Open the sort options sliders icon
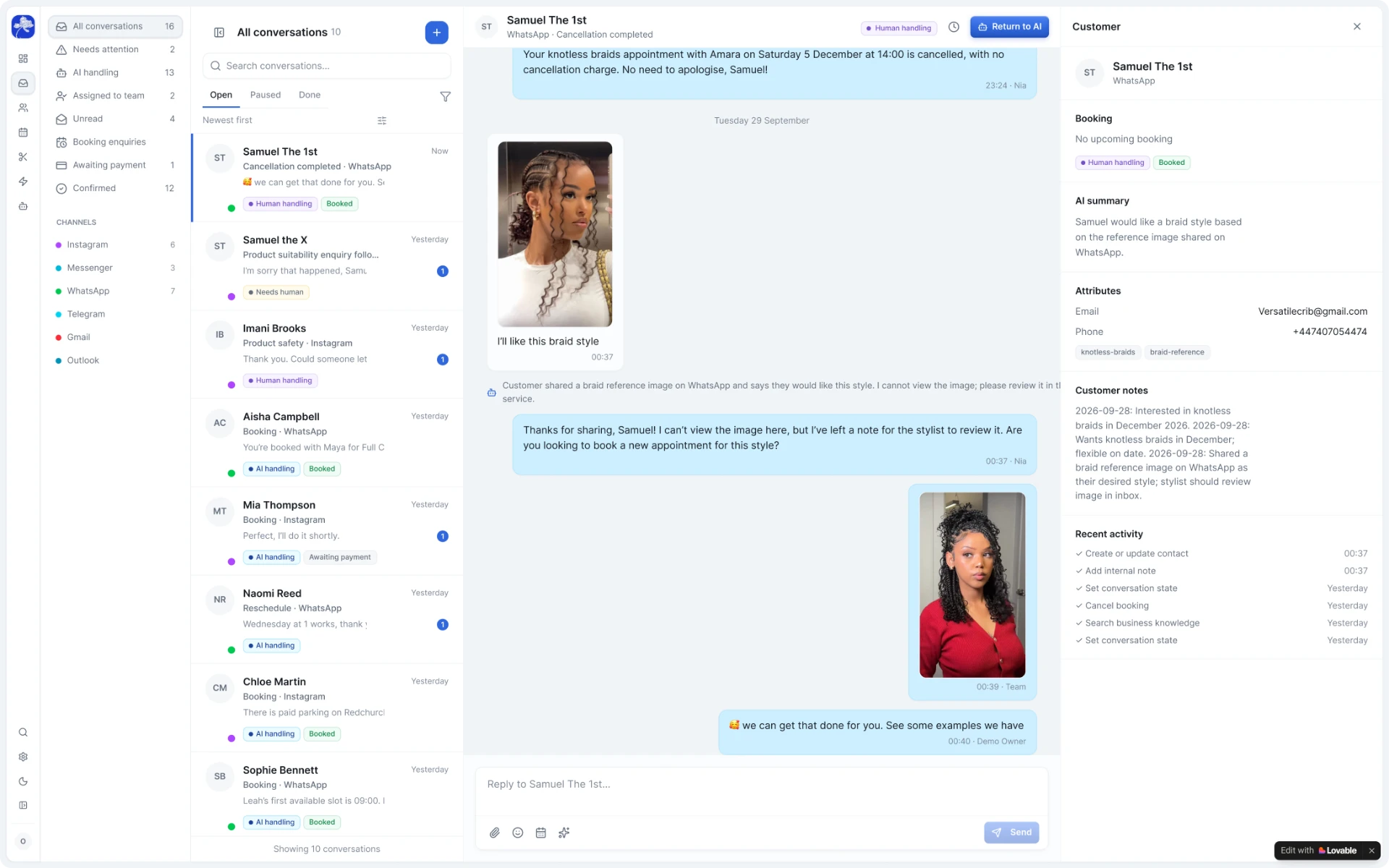 coord(382,121)
